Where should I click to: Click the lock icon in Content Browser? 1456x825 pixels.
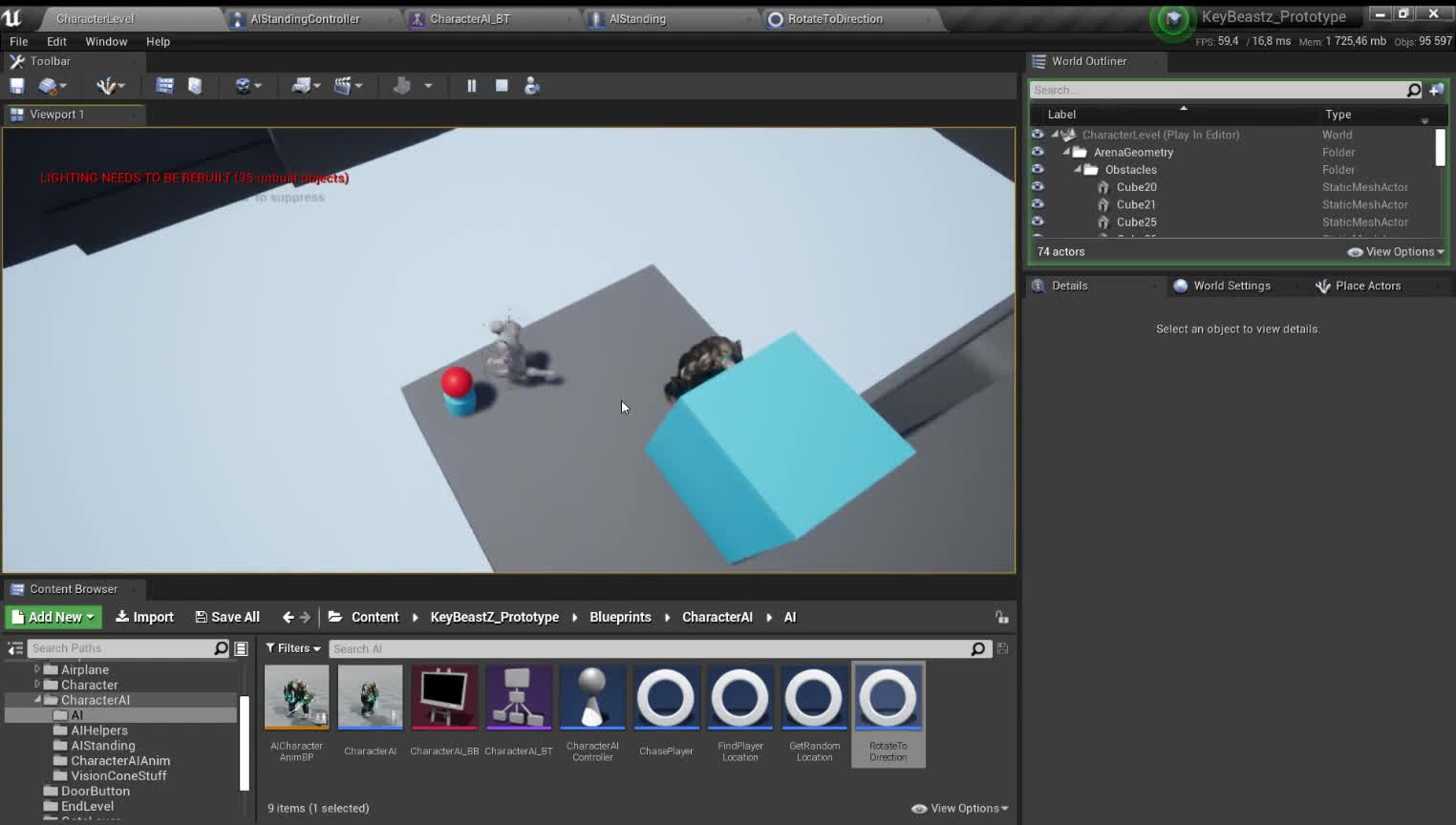pos(1001,617)
